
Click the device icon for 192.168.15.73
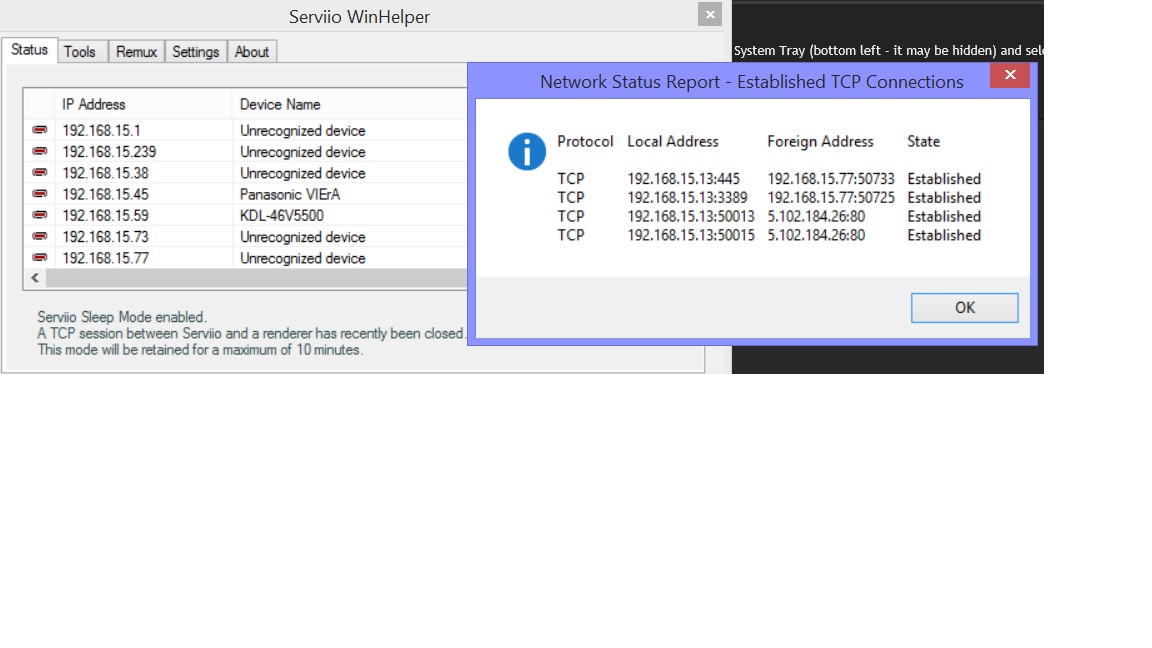[40, 236]
